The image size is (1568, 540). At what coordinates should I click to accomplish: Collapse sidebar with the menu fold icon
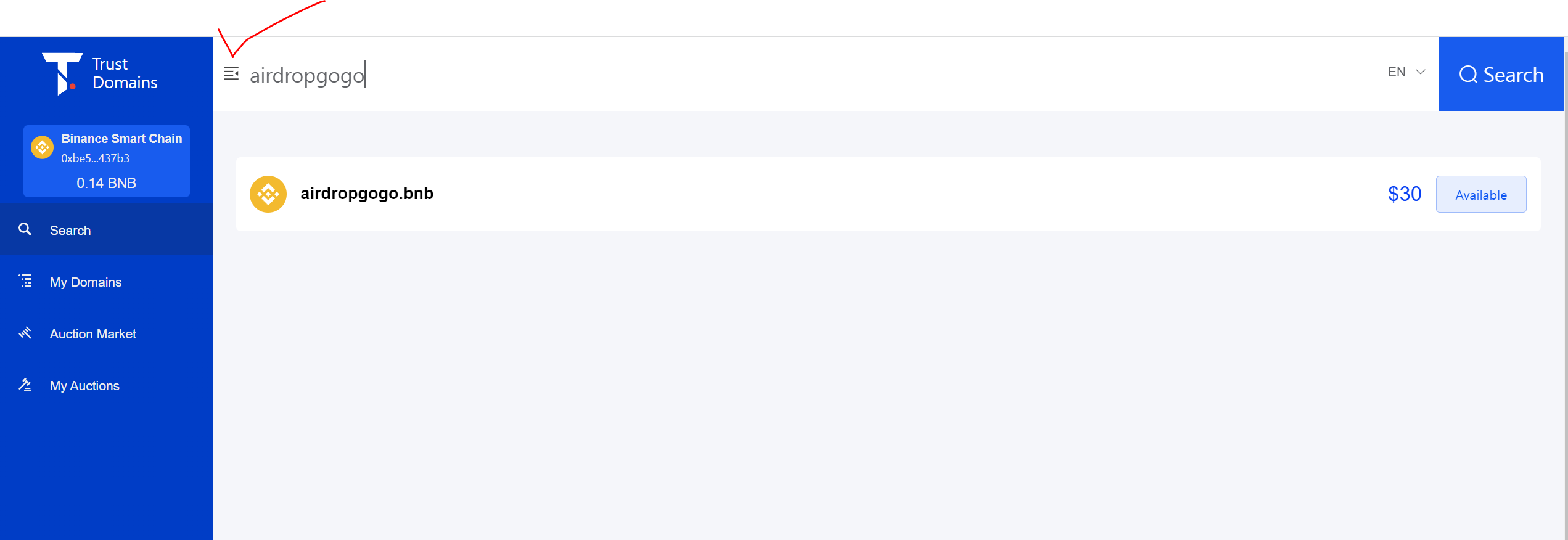tap(231, 74)
